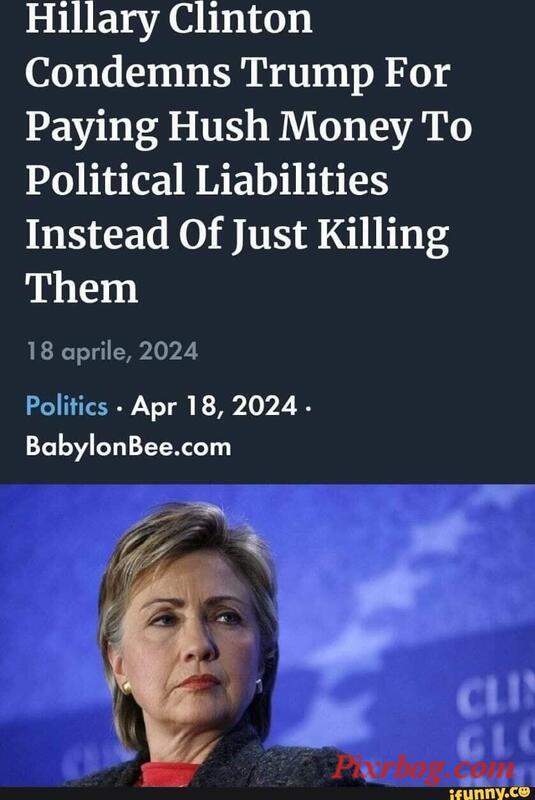Viewport: 535px width, 800px height.
Task: Click the word Them ending the headline
Action: 82,287
